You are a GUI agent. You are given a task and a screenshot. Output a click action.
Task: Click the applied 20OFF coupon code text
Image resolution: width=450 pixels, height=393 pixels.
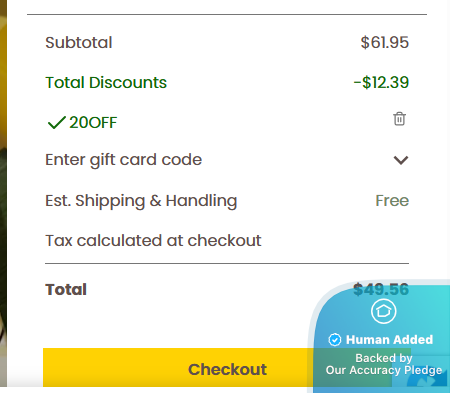[x=93, y=123]
